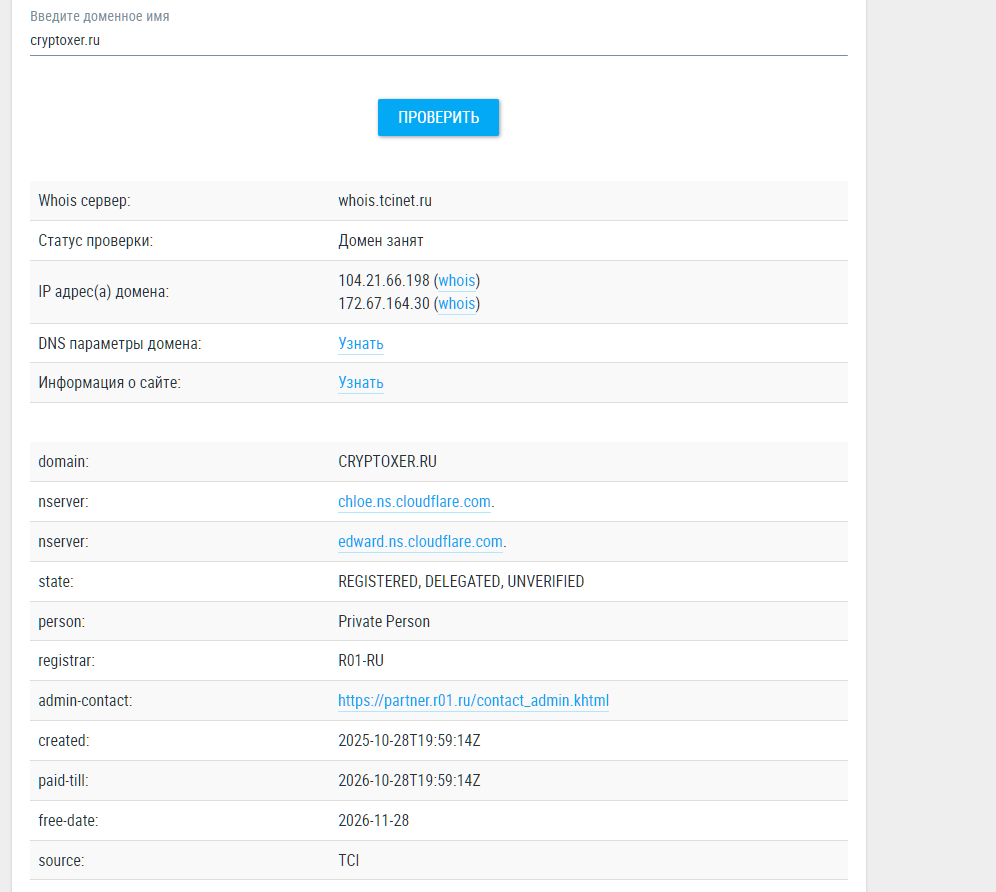Open chloe.ns.cloudflare.com nameserver link
The width and height of the screenshot is (996, 892).
pos(414,502)
